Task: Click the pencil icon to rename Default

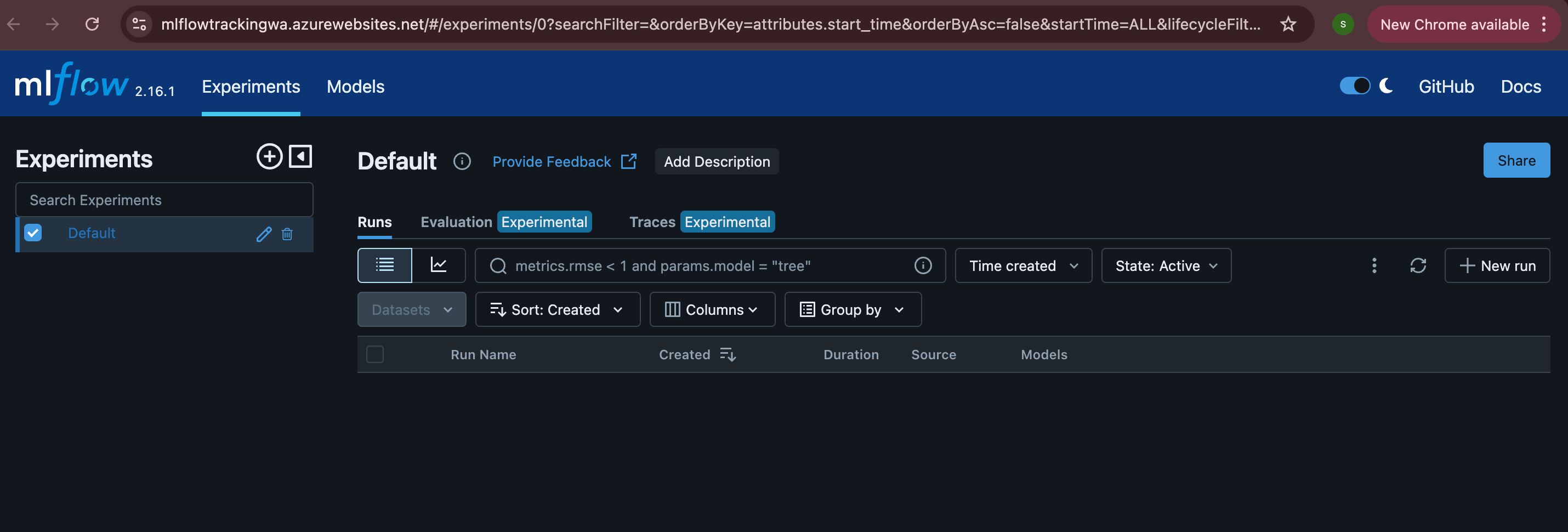Action: (x=264, y=234)
